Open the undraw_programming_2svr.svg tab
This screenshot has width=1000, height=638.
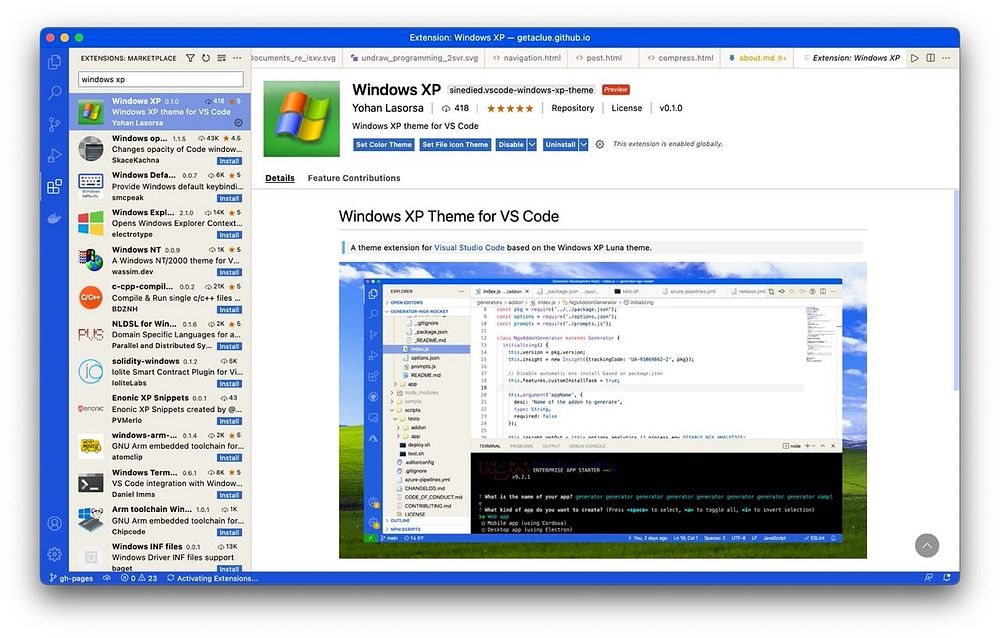pos(415,58)
